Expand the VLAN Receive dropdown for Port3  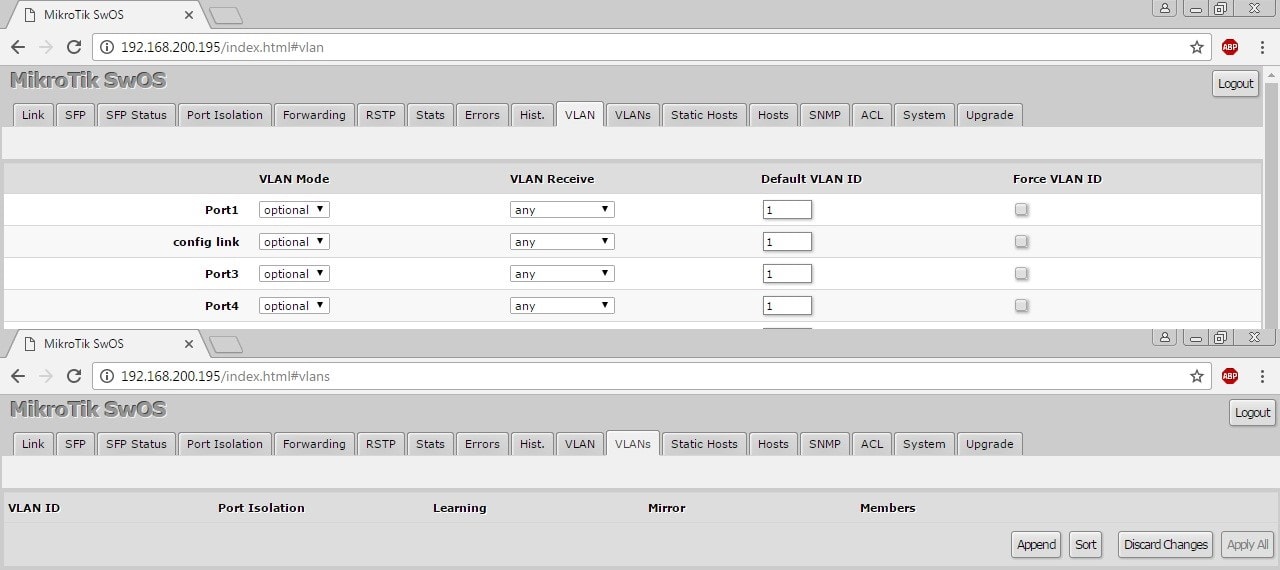tap(562, 274)
